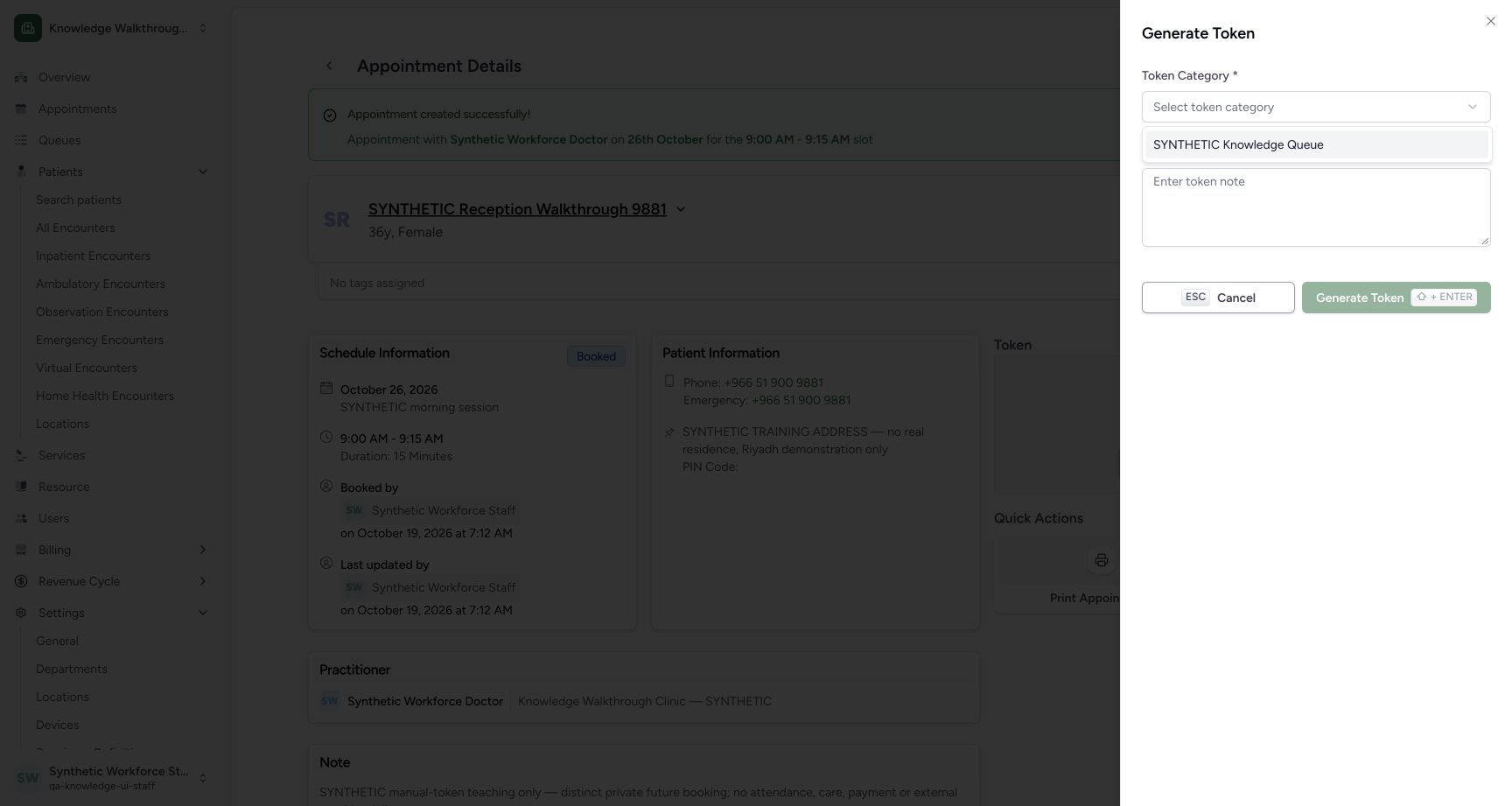Click the emergency number link
1512x806 pixels.
click(x=801, y=400)
